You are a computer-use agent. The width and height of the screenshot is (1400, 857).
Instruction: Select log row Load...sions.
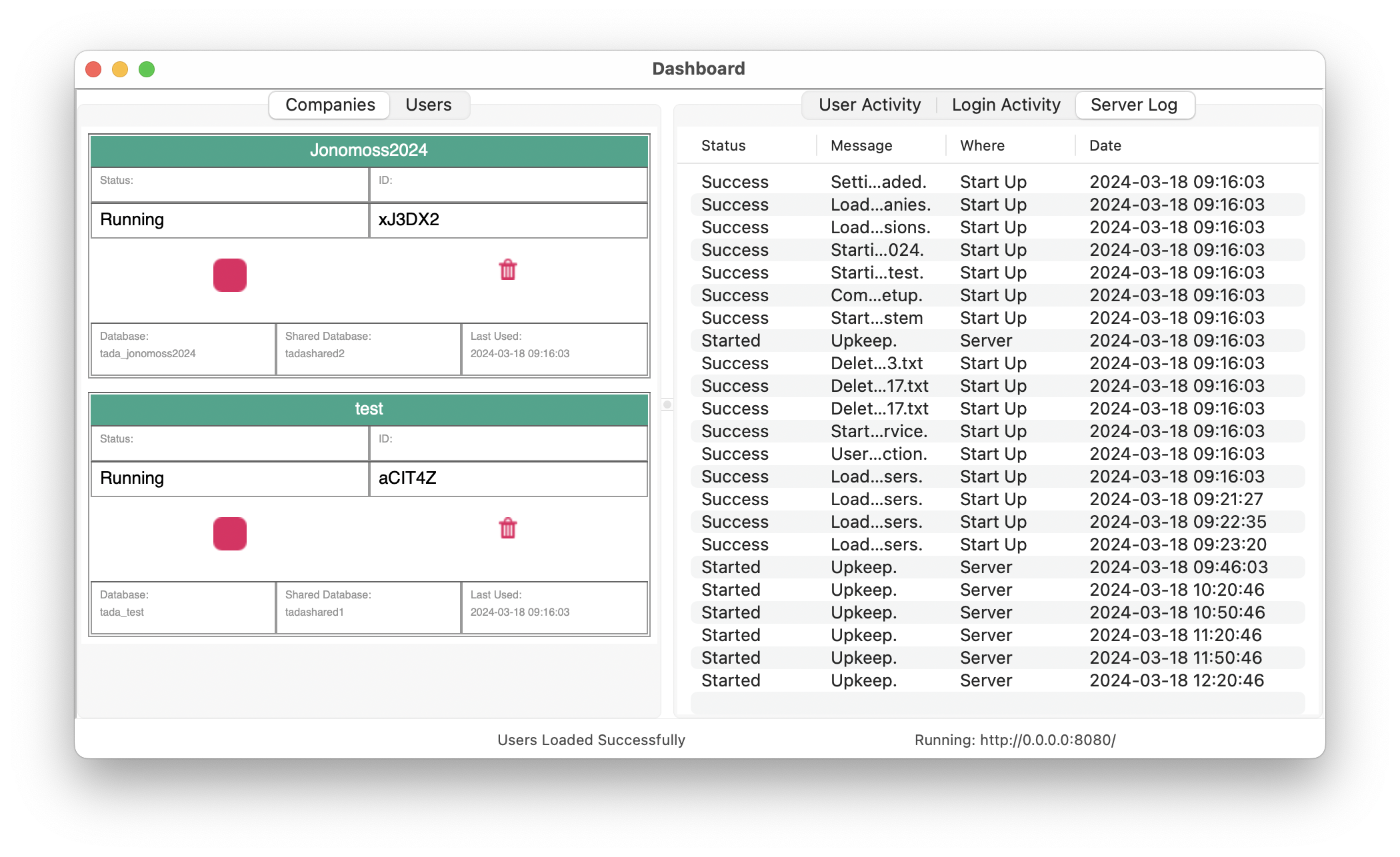tap(997, 227)
